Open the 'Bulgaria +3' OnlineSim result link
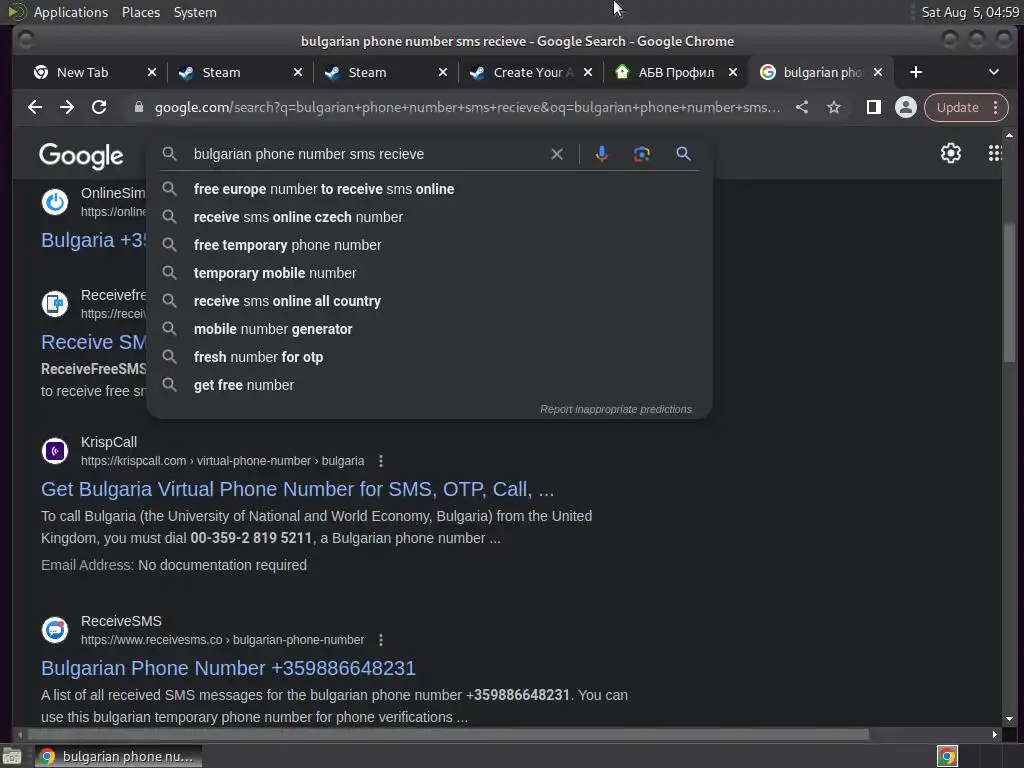This screenshot has height=768, width=1024. click(93, 240)
